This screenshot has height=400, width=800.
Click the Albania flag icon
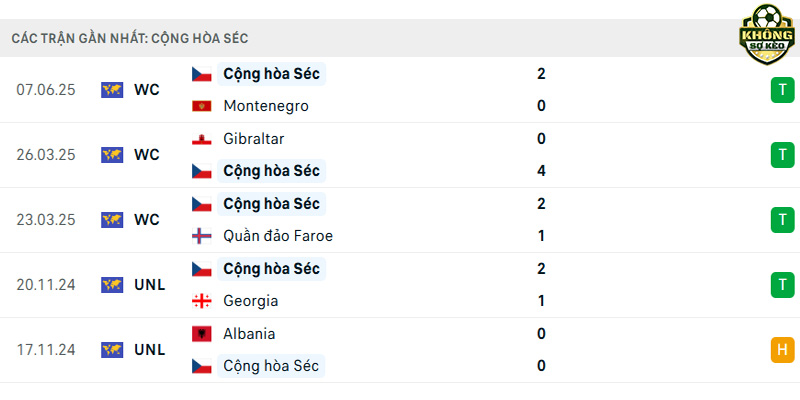[x=202, y=334]
